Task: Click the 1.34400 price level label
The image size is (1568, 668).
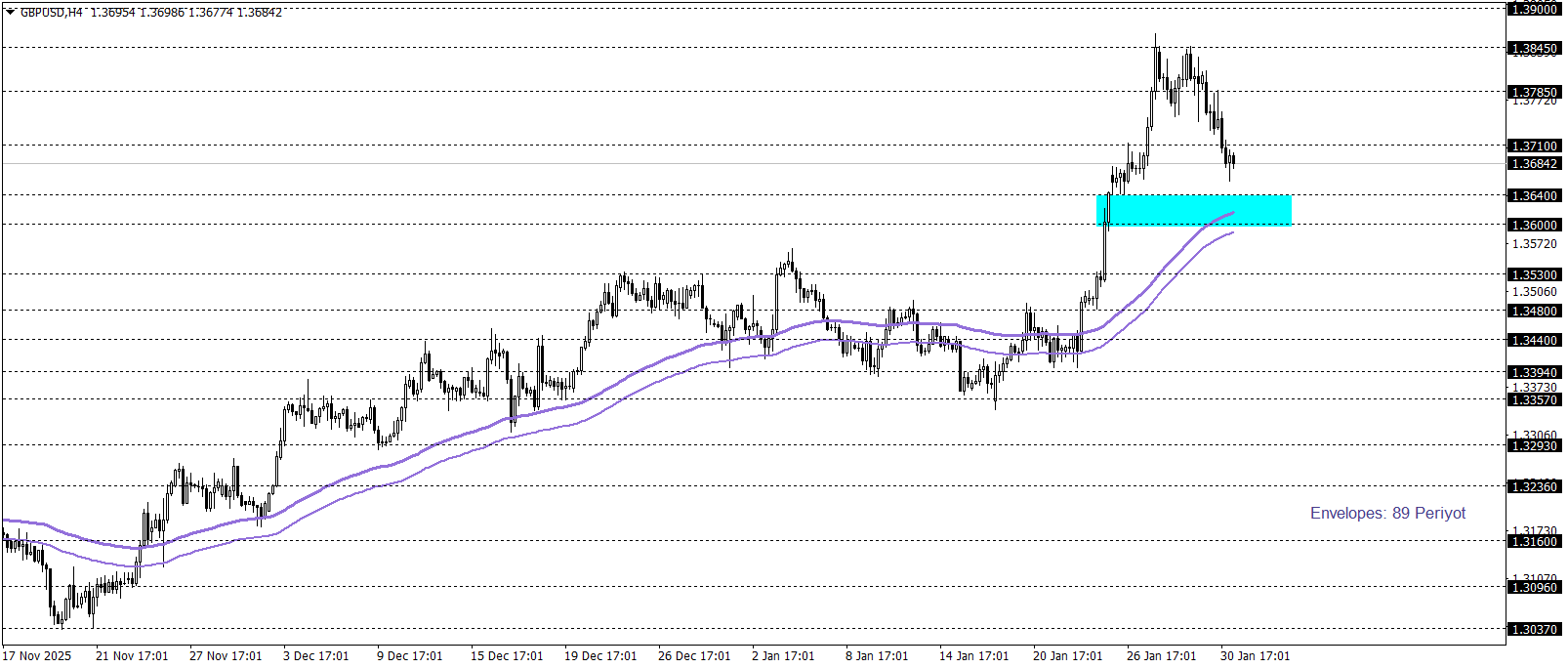Action: pyautogui.click(x=1534, y=340)
